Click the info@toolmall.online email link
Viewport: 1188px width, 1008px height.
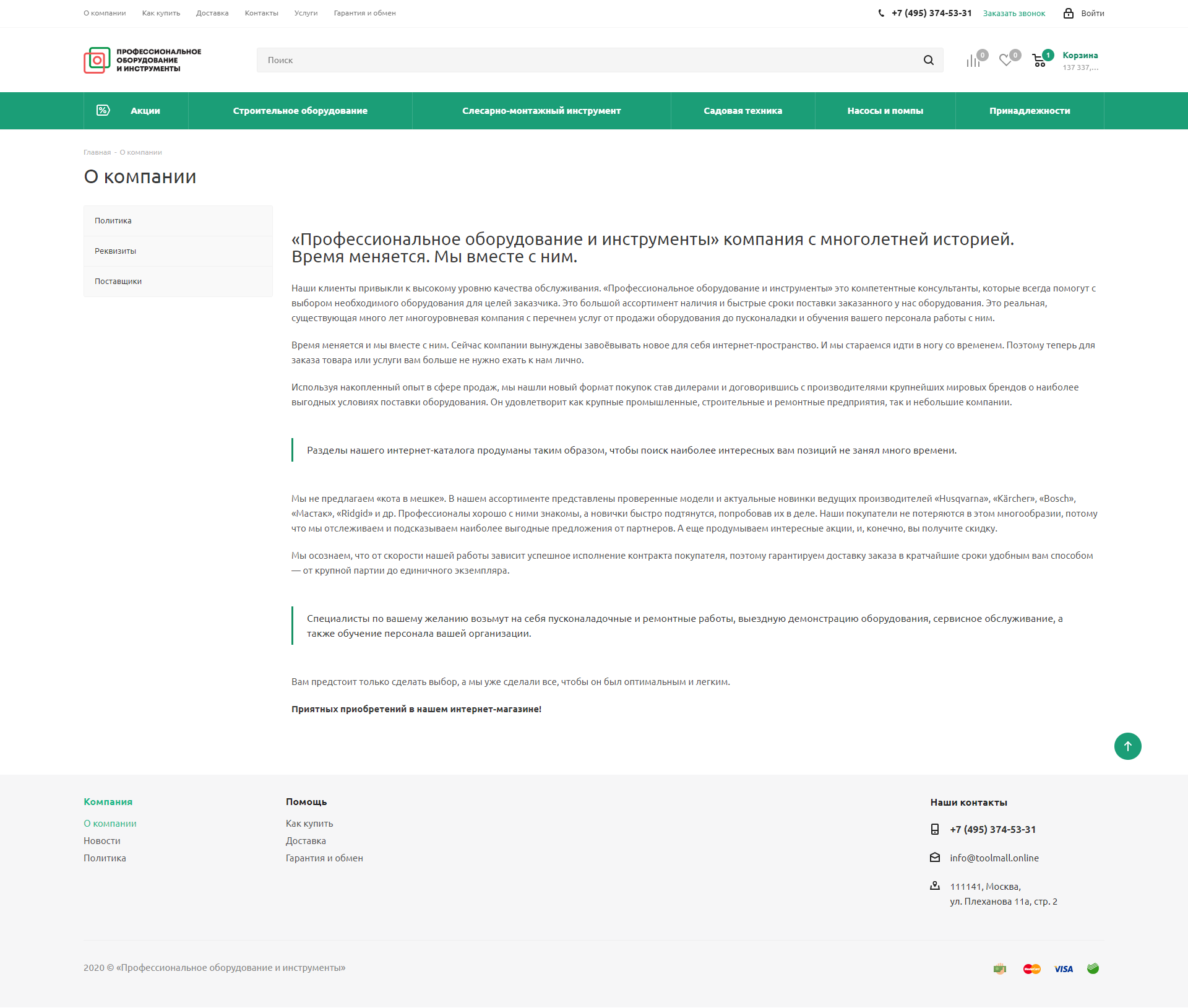pyautogui.click(x=994, y=858)
